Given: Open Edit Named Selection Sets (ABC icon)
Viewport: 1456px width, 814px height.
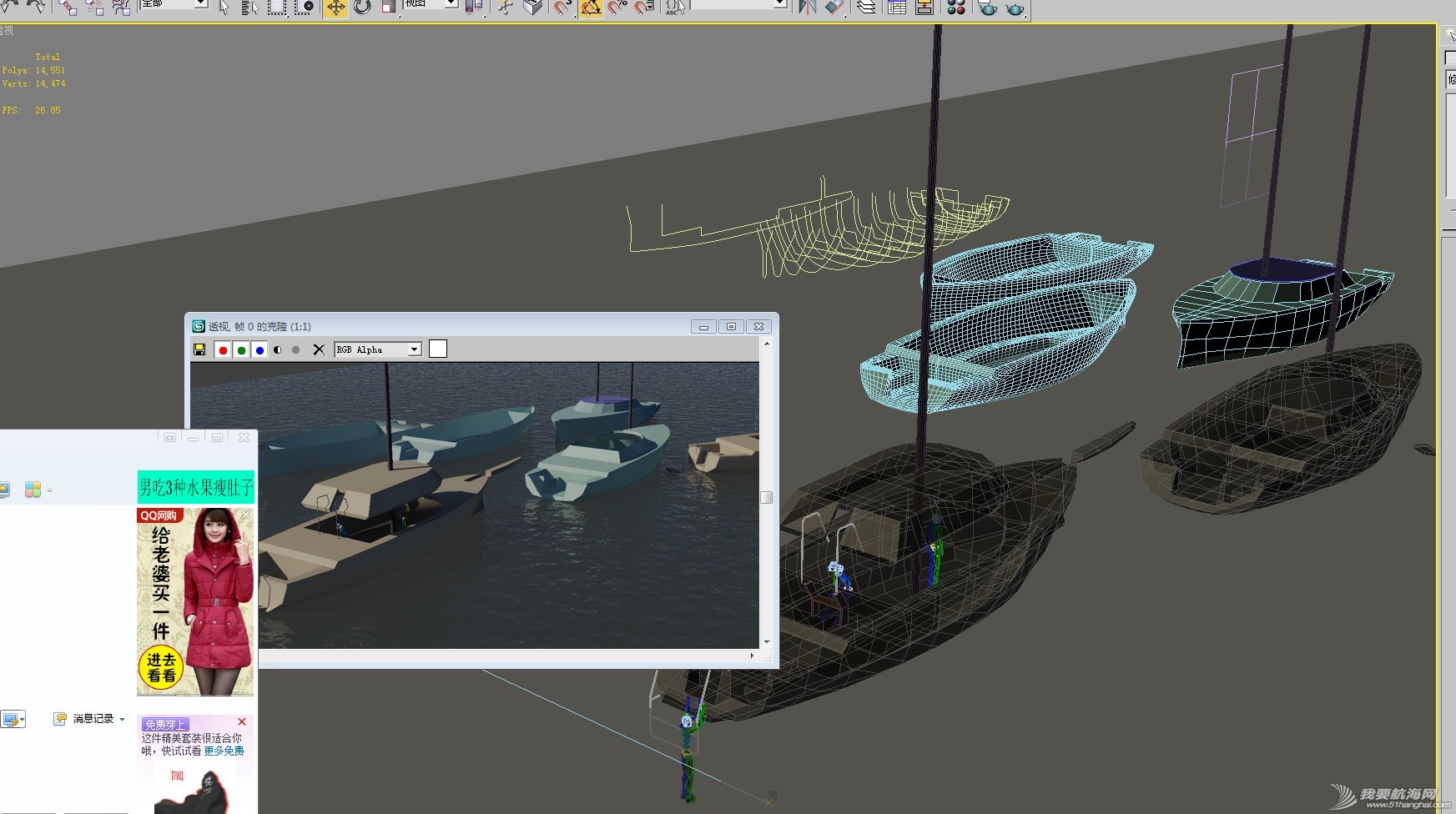Looking at the screenshot, I should (675, 8).
